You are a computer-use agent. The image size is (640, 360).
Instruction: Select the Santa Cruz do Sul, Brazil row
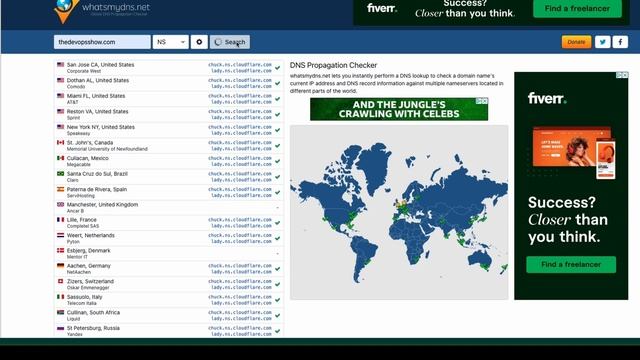[169, 177]
